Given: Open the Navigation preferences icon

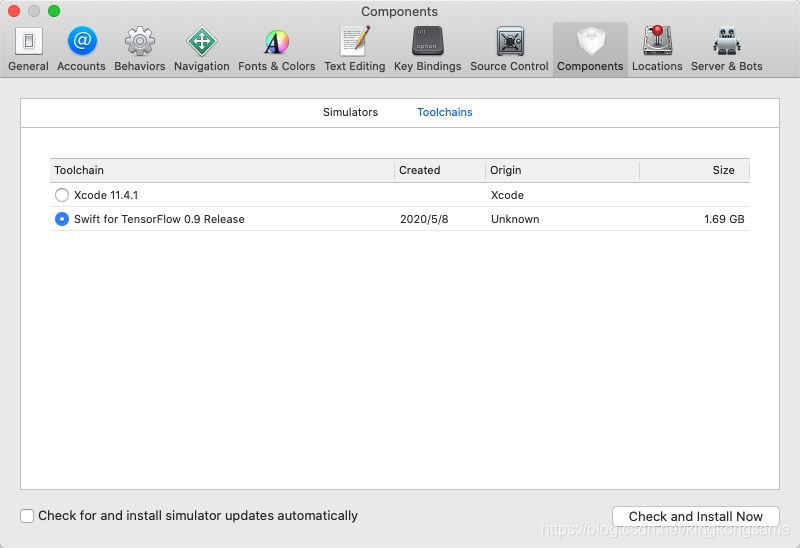Looking at the screenshot, I should [202, 41].
